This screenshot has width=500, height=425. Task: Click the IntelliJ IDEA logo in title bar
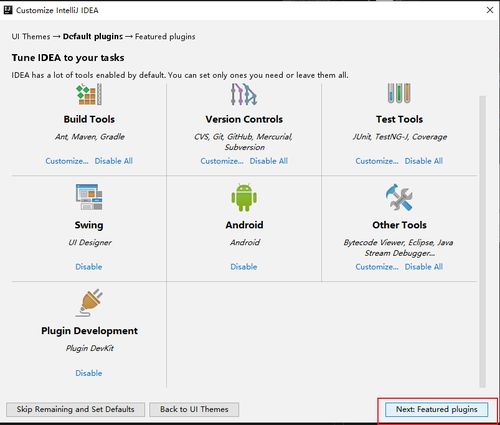(8, 10)
